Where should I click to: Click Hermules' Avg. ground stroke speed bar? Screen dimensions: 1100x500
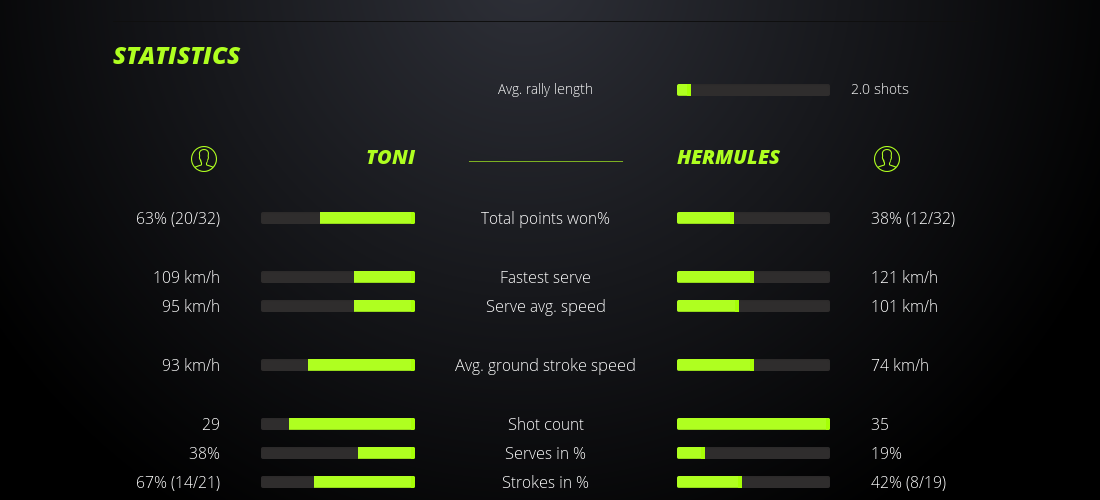tap(753, 365)
